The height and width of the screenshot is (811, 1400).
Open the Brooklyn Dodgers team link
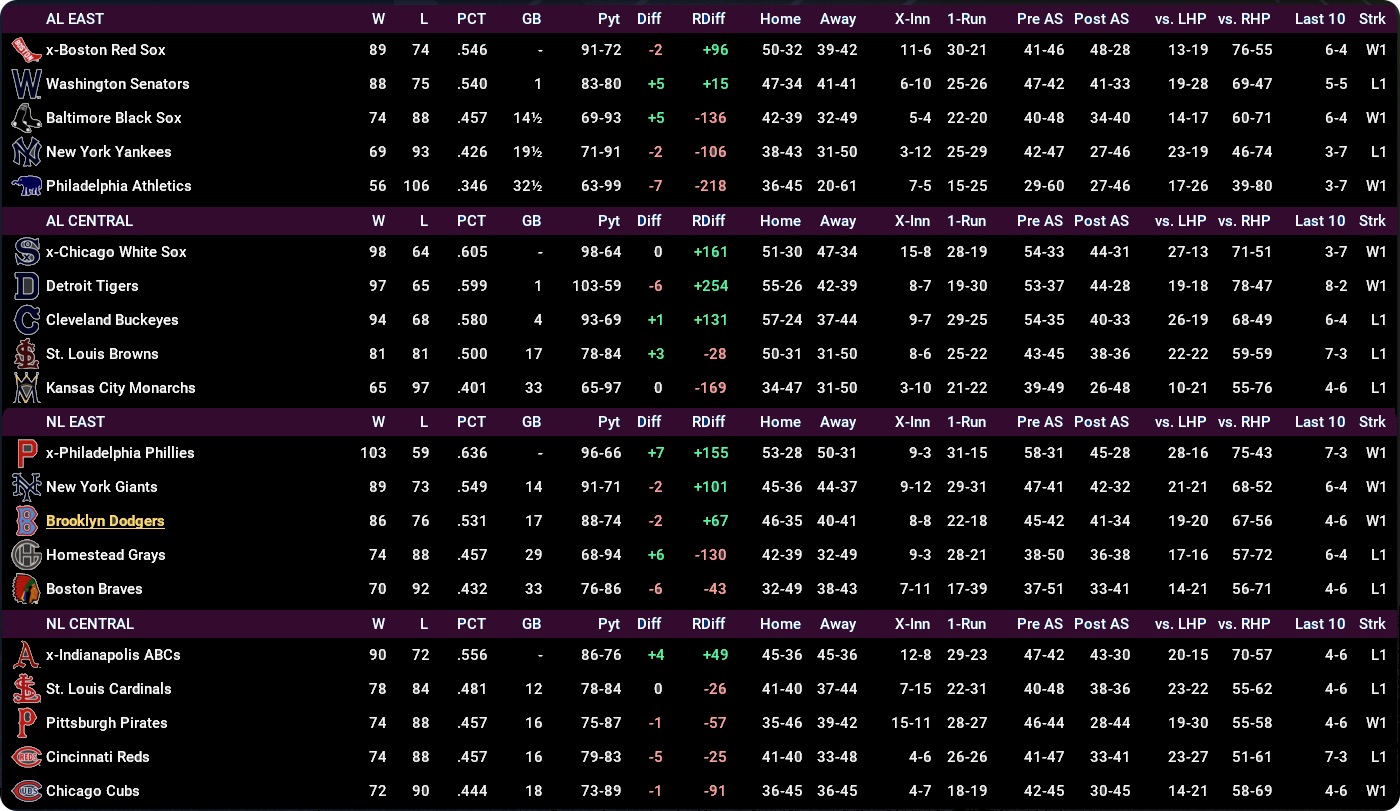[x=105, y=521]
